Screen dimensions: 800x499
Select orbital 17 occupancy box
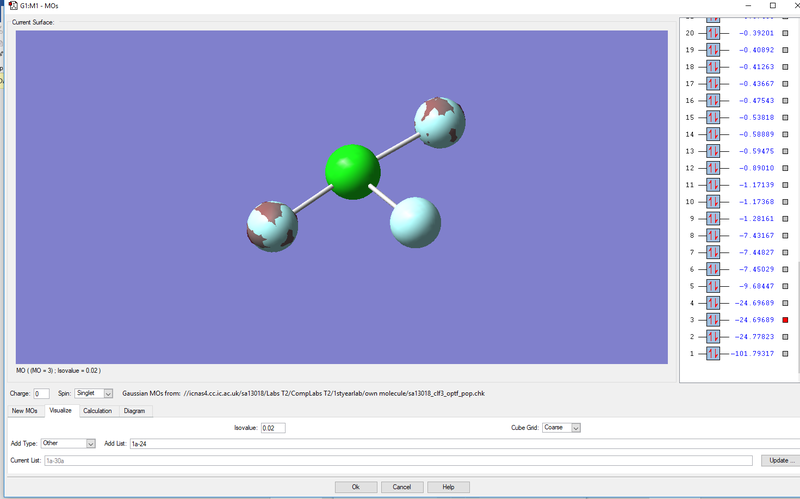click(713, 84)
